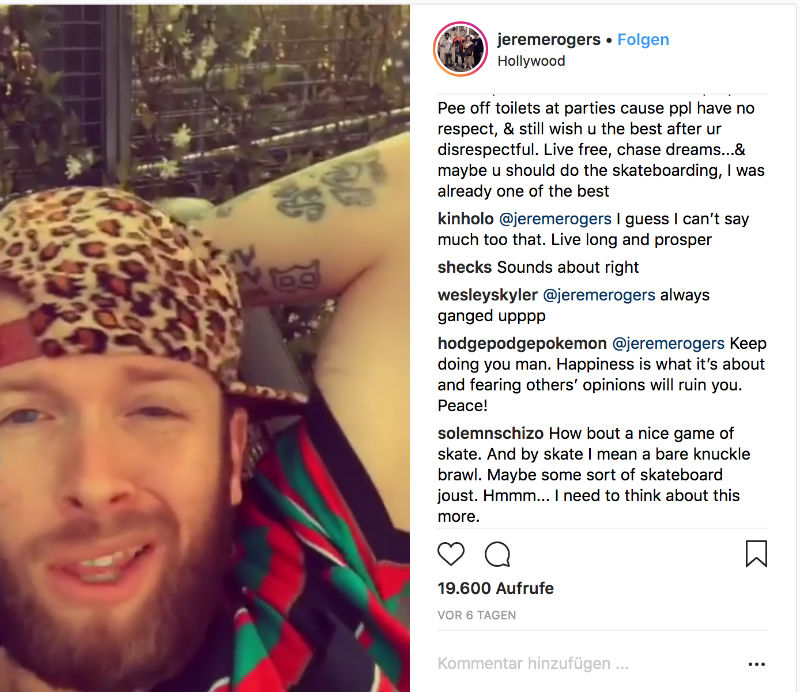Open jeremerogers username in post header

548,39
